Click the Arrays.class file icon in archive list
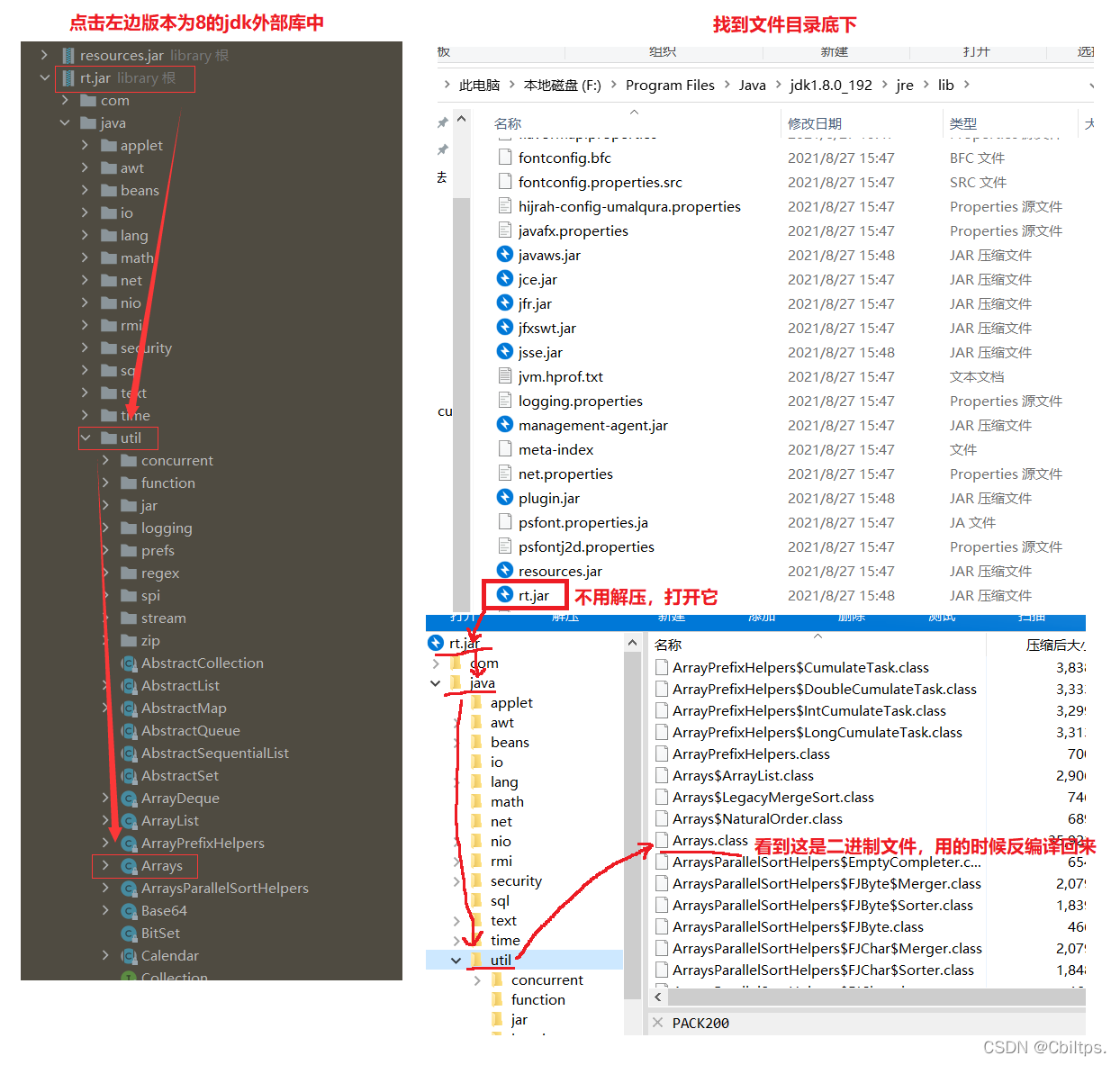 (x=662, y=841)
